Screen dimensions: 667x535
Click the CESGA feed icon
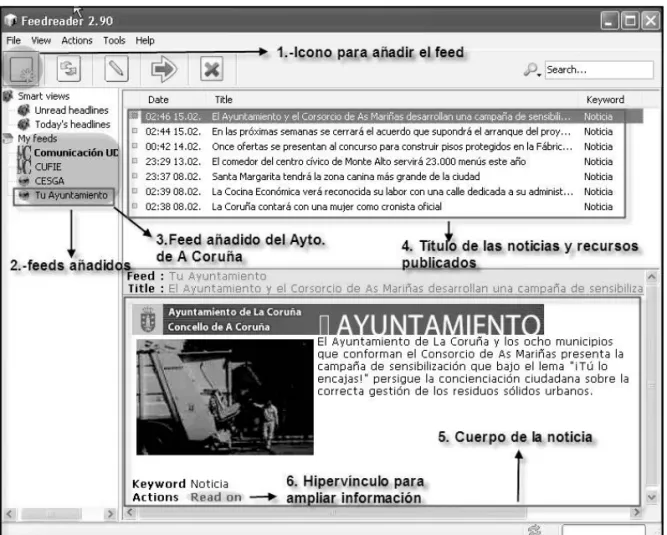coord(24,181)
